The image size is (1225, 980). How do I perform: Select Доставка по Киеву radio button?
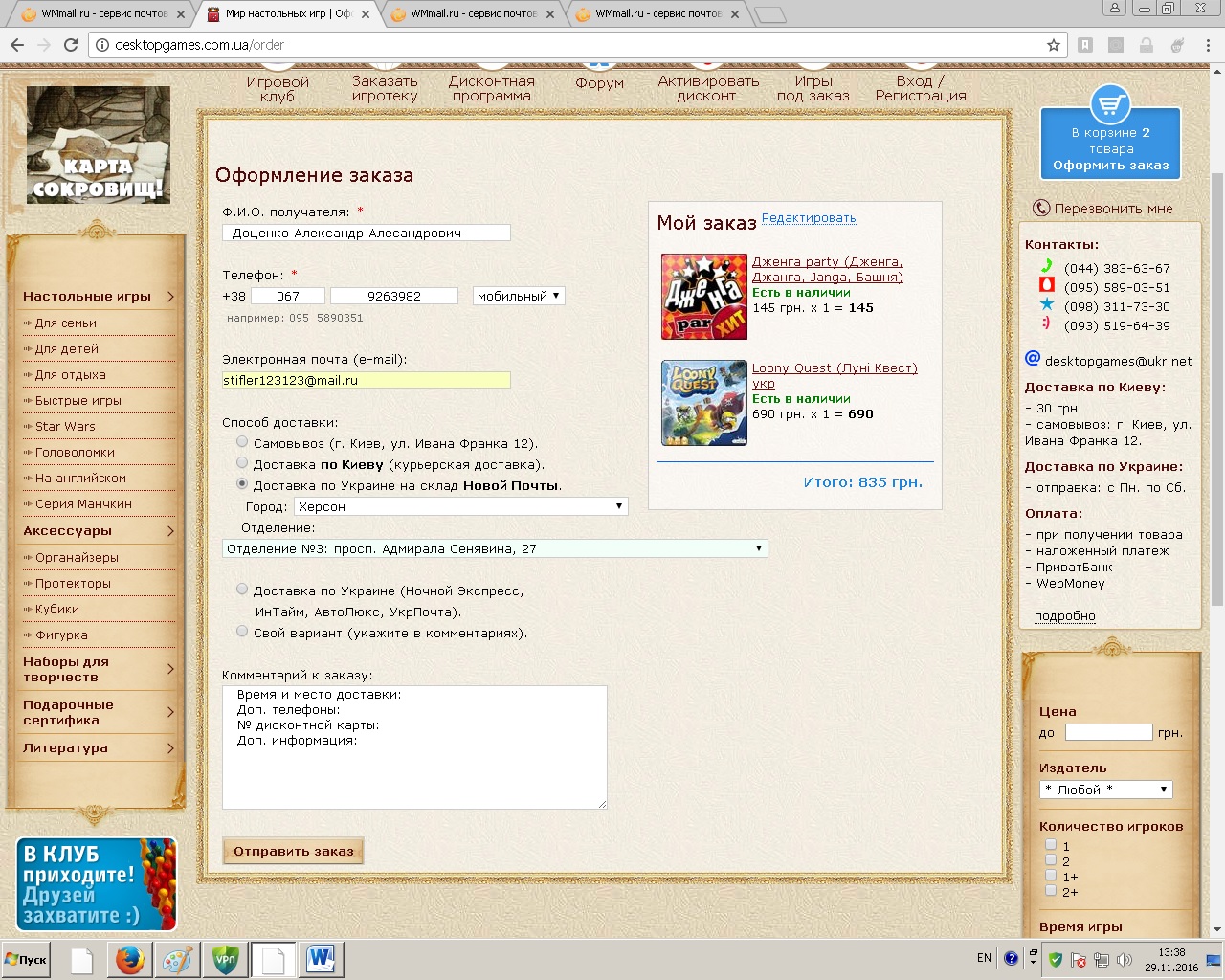click(242, 463)
